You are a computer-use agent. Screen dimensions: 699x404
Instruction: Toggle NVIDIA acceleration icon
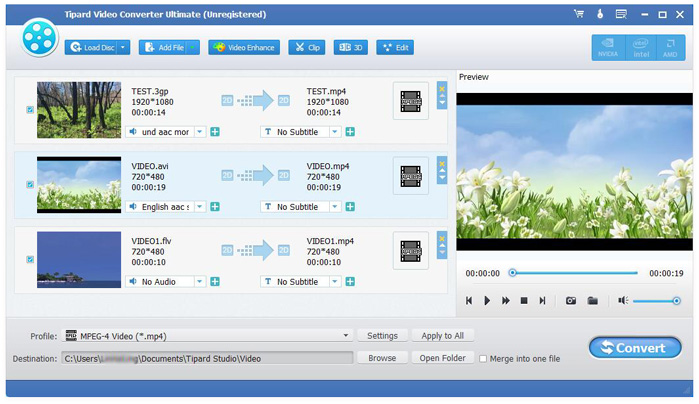[x=608, y=48]
